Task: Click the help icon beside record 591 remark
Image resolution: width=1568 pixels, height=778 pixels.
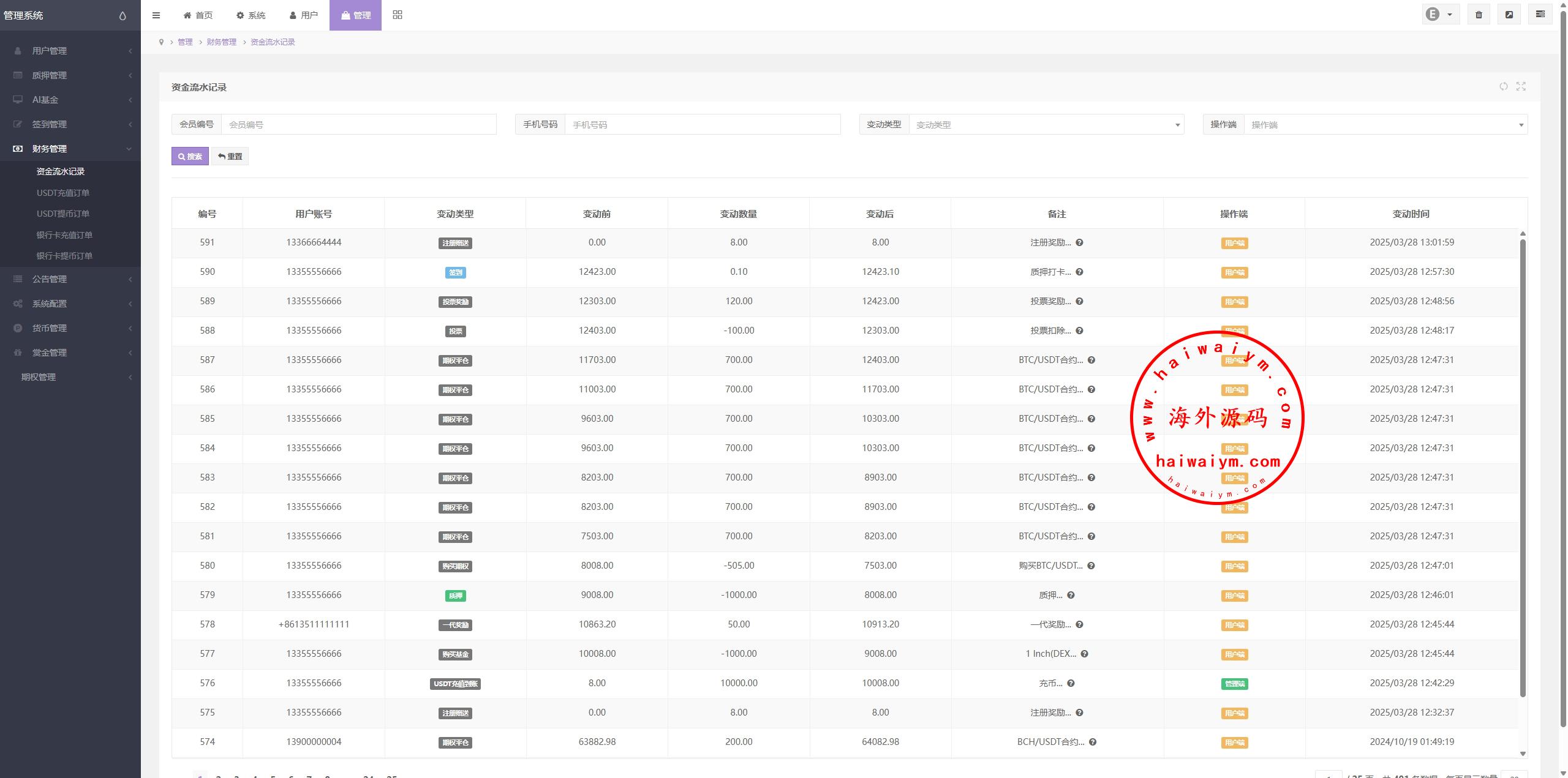Action: pyautogui.click(x=1079, y=242)
